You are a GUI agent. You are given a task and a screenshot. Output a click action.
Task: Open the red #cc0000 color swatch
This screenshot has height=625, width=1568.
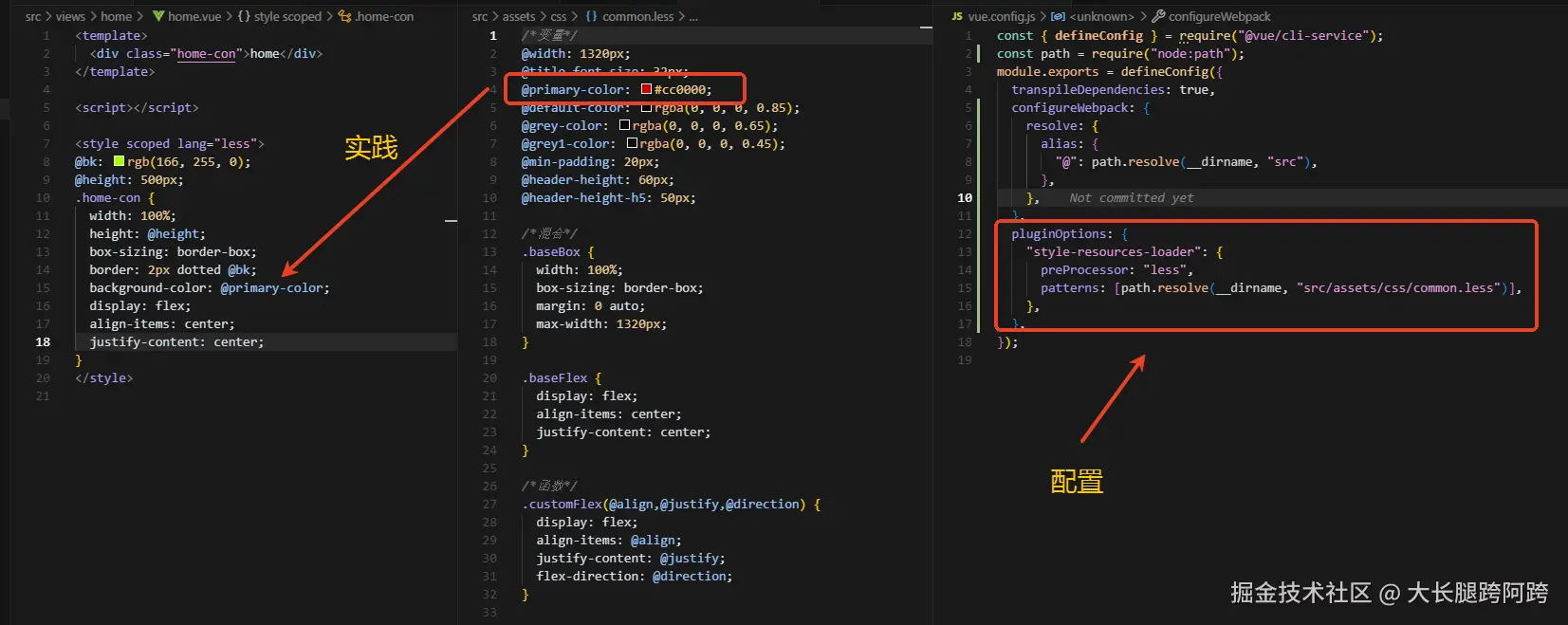point(646,89)
